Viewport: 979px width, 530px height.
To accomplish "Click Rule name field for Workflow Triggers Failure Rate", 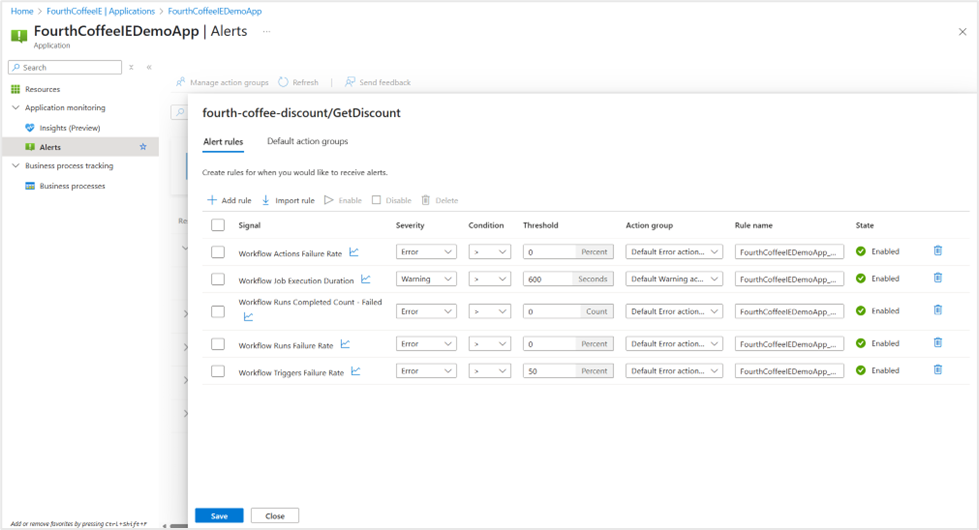I will point(789,371).
